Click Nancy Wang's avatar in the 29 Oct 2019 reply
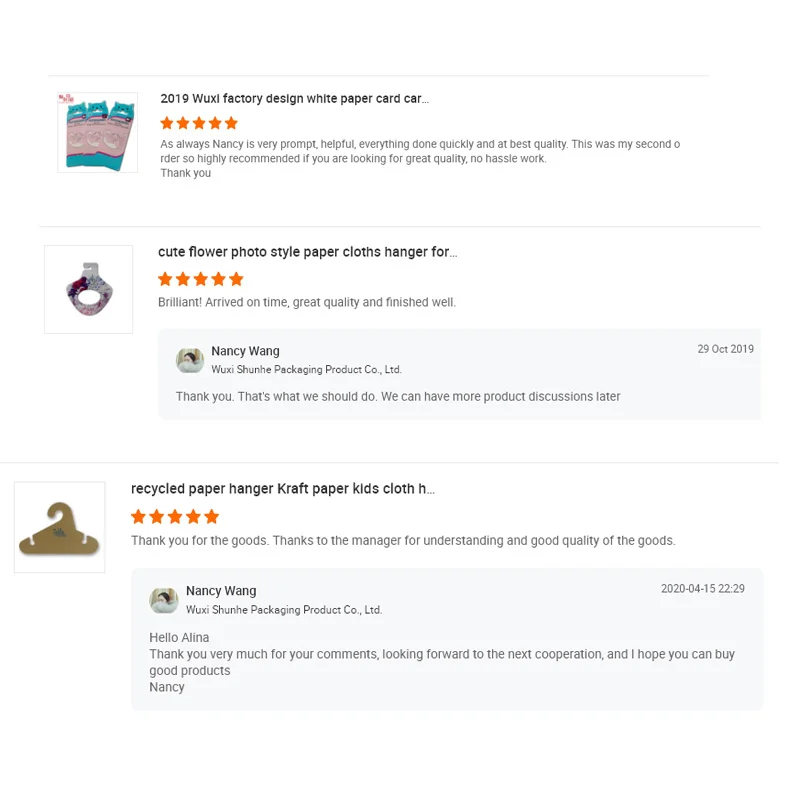The image size is (800, 800). 190,360
